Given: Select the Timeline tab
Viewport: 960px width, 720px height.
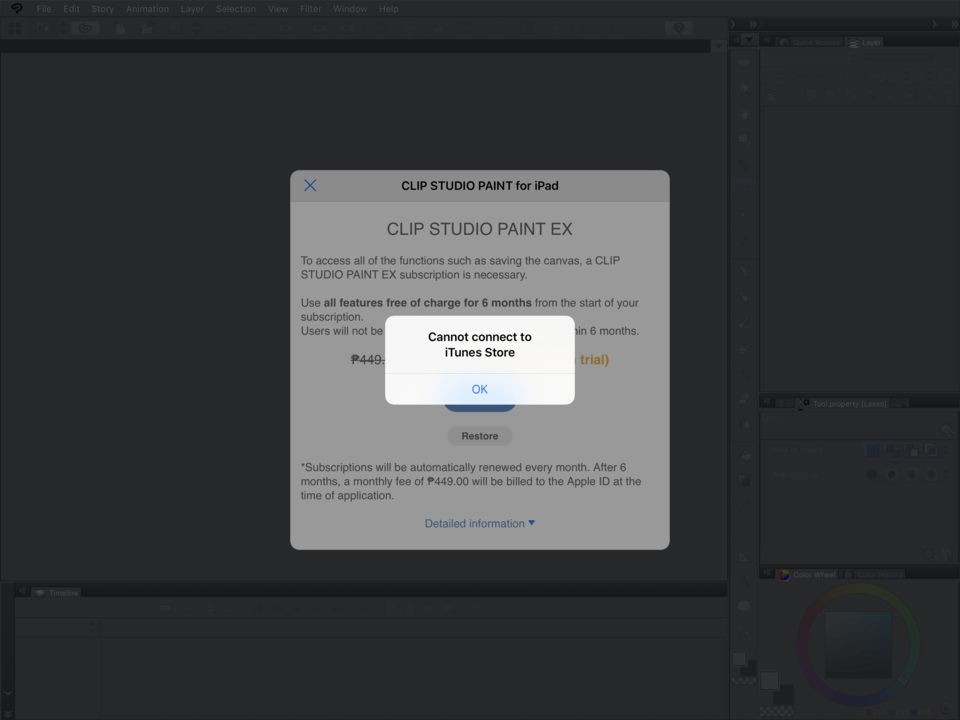Looking at the screenshot, I should tap(56, 593).
